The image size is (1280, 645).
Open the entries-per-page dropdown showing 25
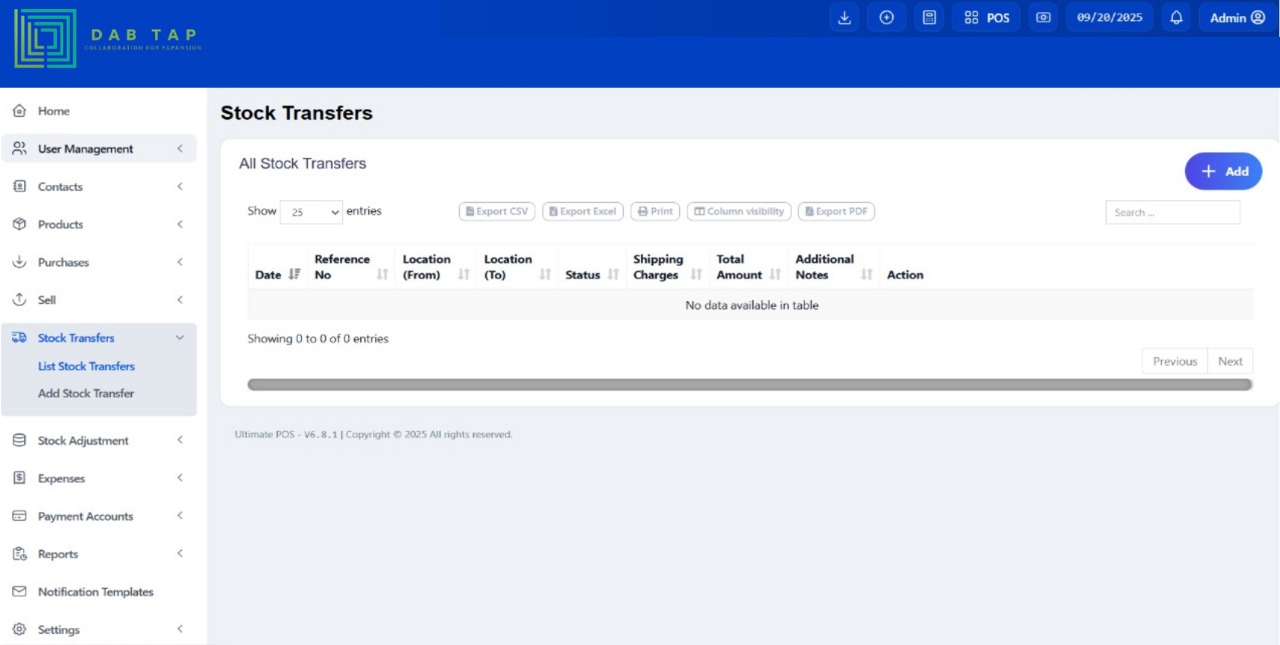click(311, 212)
